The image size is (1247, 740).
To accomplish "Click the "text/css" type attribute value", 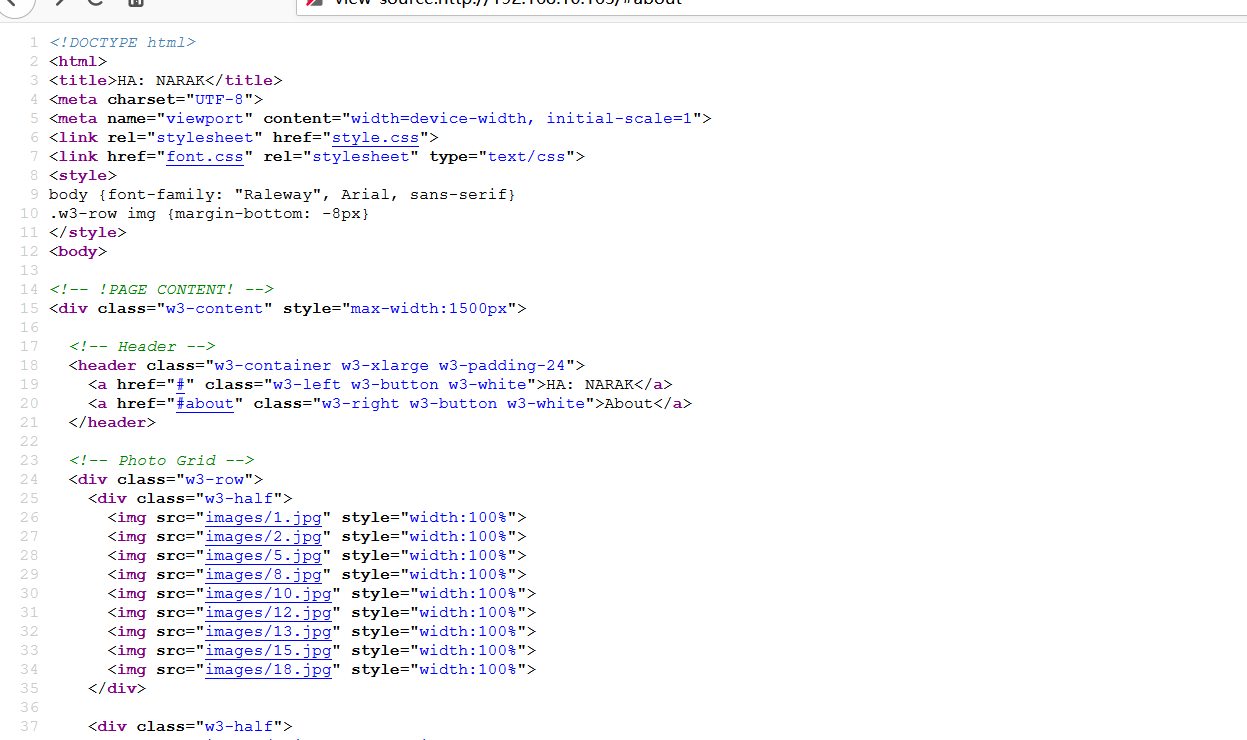I will [526, 156].
